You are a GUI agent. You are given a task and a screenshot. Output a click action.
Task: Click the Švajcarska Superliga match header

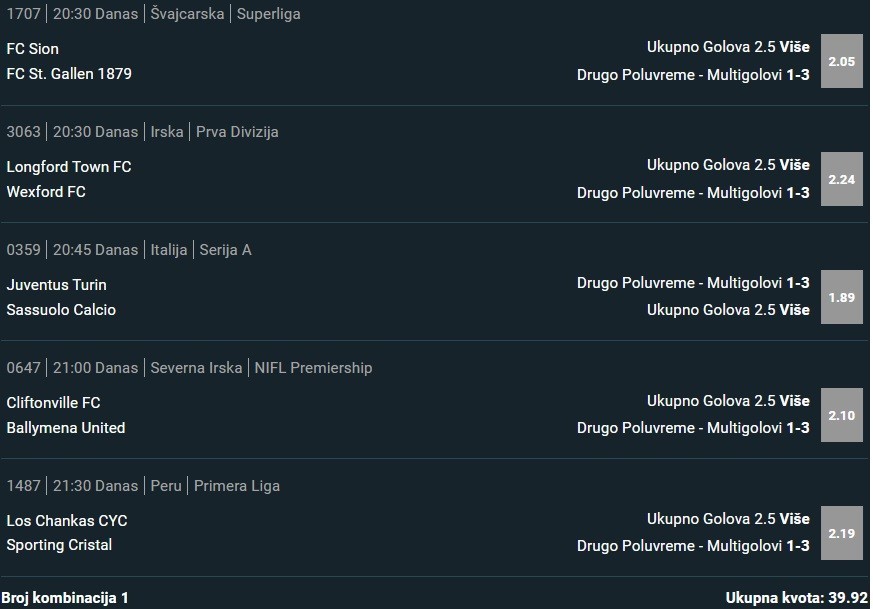tap(225, 14)
